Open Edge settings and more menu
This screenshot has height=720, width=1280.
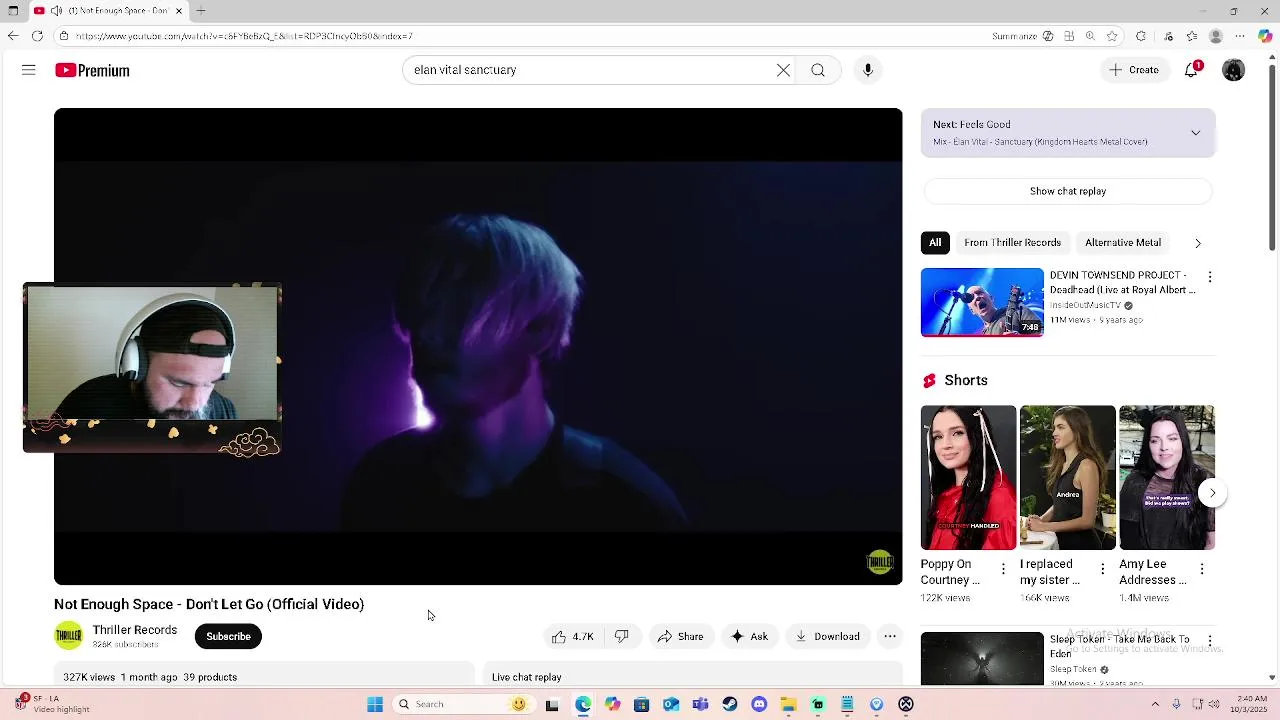1240,36
